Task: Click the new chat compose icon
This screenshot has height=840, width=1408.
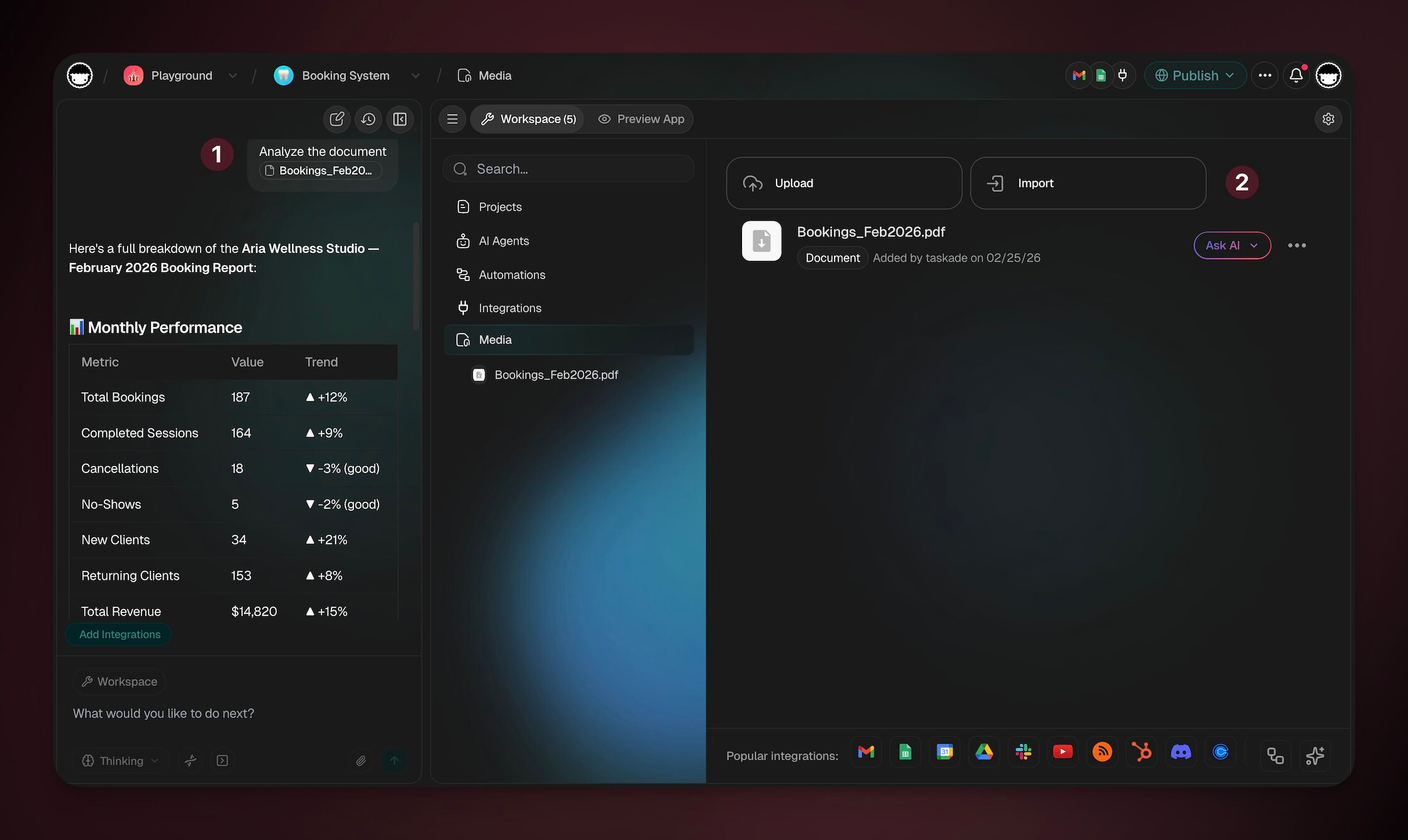Action: coord(336,119)
